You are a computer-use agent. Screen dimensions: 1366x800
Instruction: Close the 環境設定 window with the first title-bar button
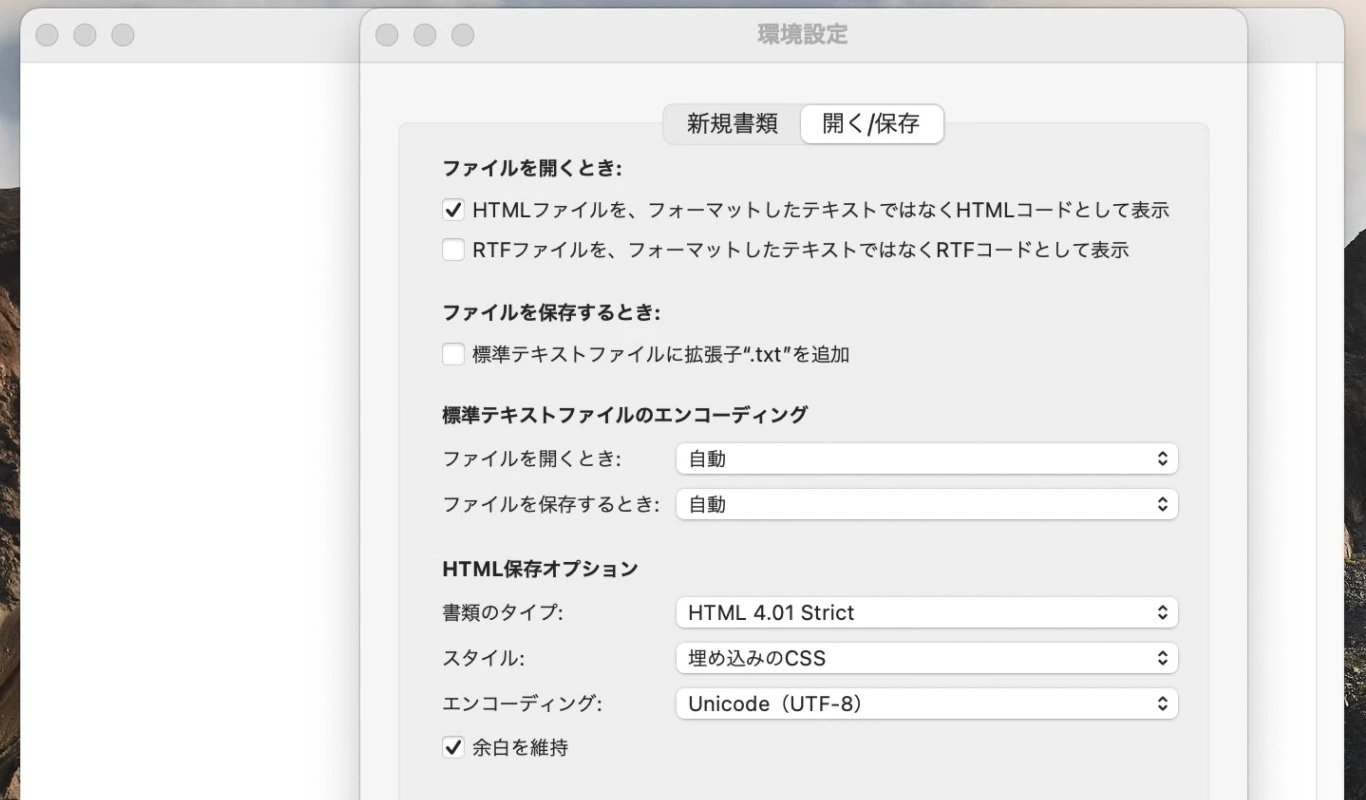click(x=387, y=35)
